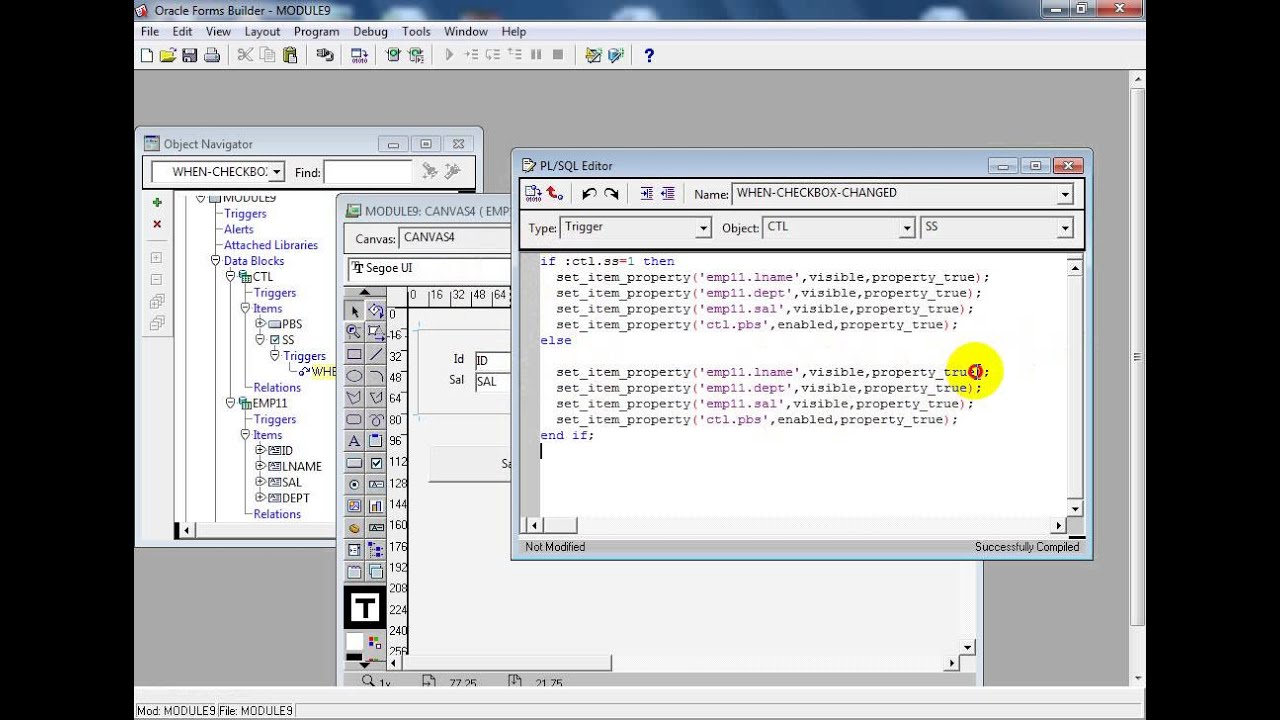Image resolution: width=1280 pixels, height=720 pixels.
Task: Open the Program menu
Action: (317, 31)
